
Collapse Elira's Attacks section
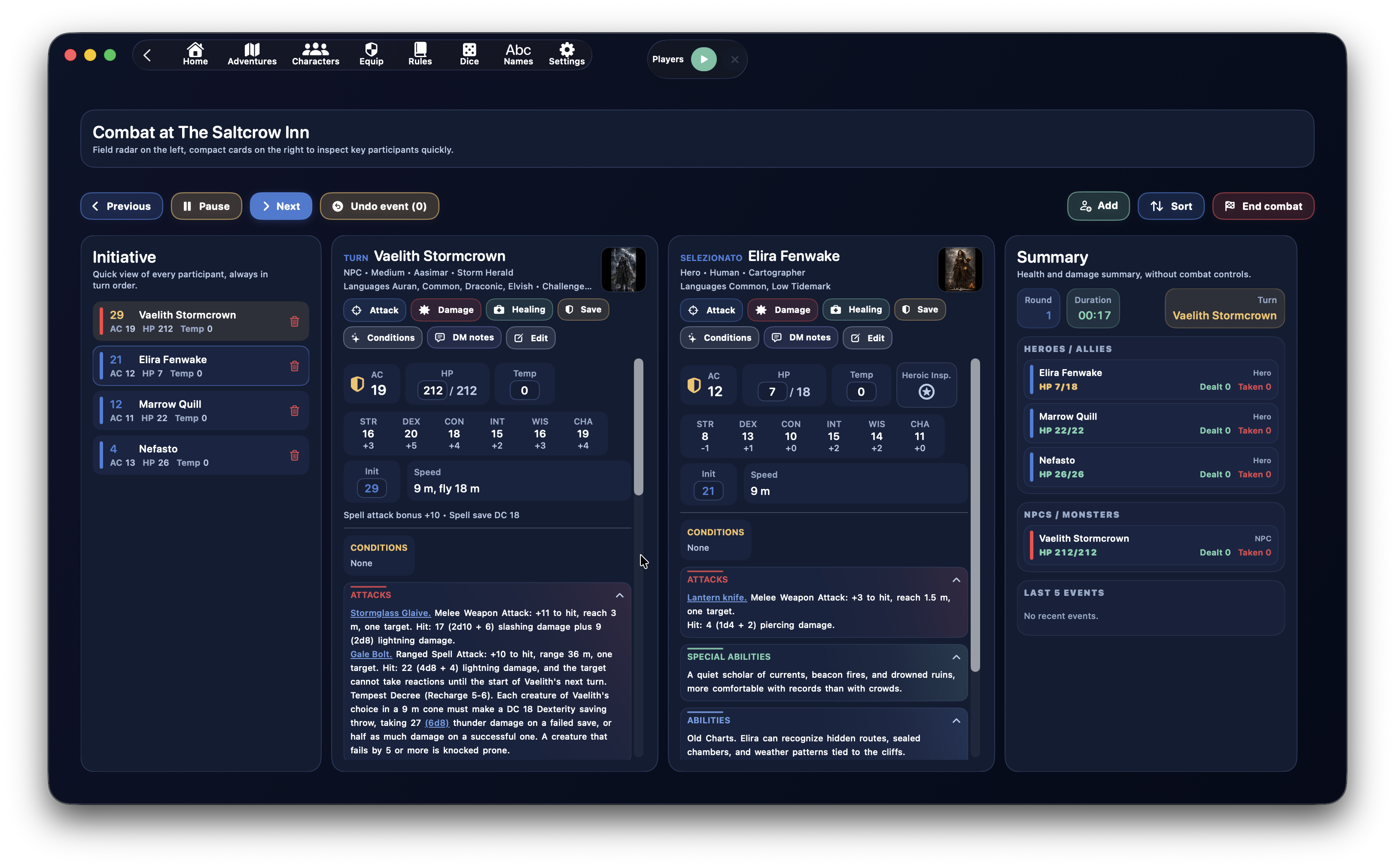coord(956,580)
